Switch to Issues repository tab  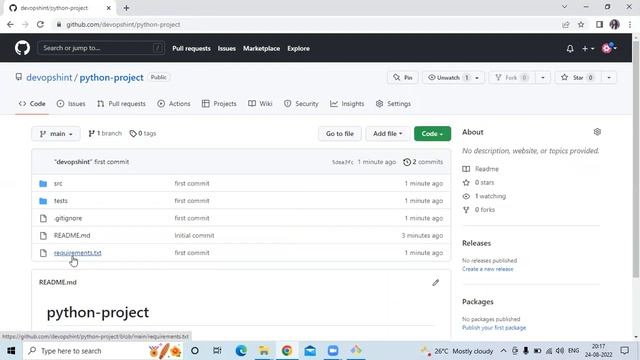point(71,104)
